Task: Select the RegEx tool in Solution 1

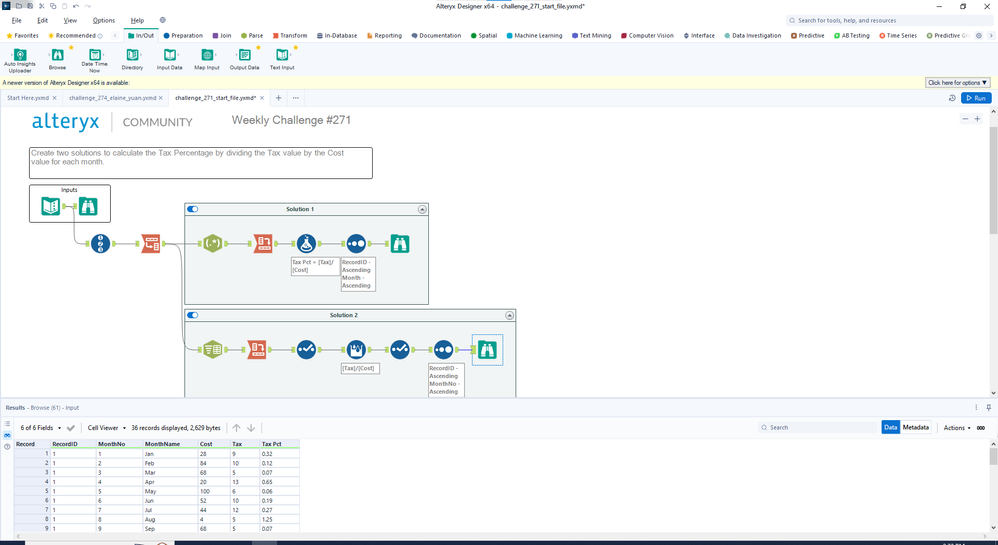Action: pos(213,243)
